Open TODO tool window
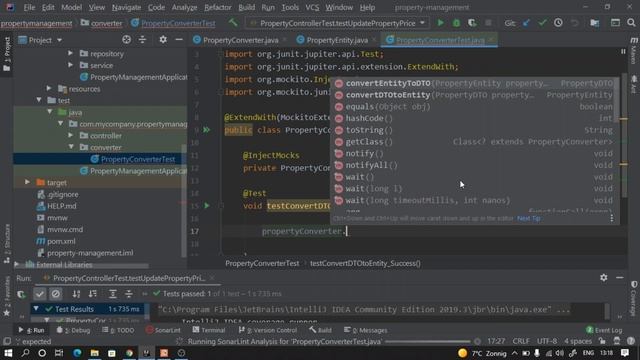This screenshot has height=360, width=640. coord(118,330)
